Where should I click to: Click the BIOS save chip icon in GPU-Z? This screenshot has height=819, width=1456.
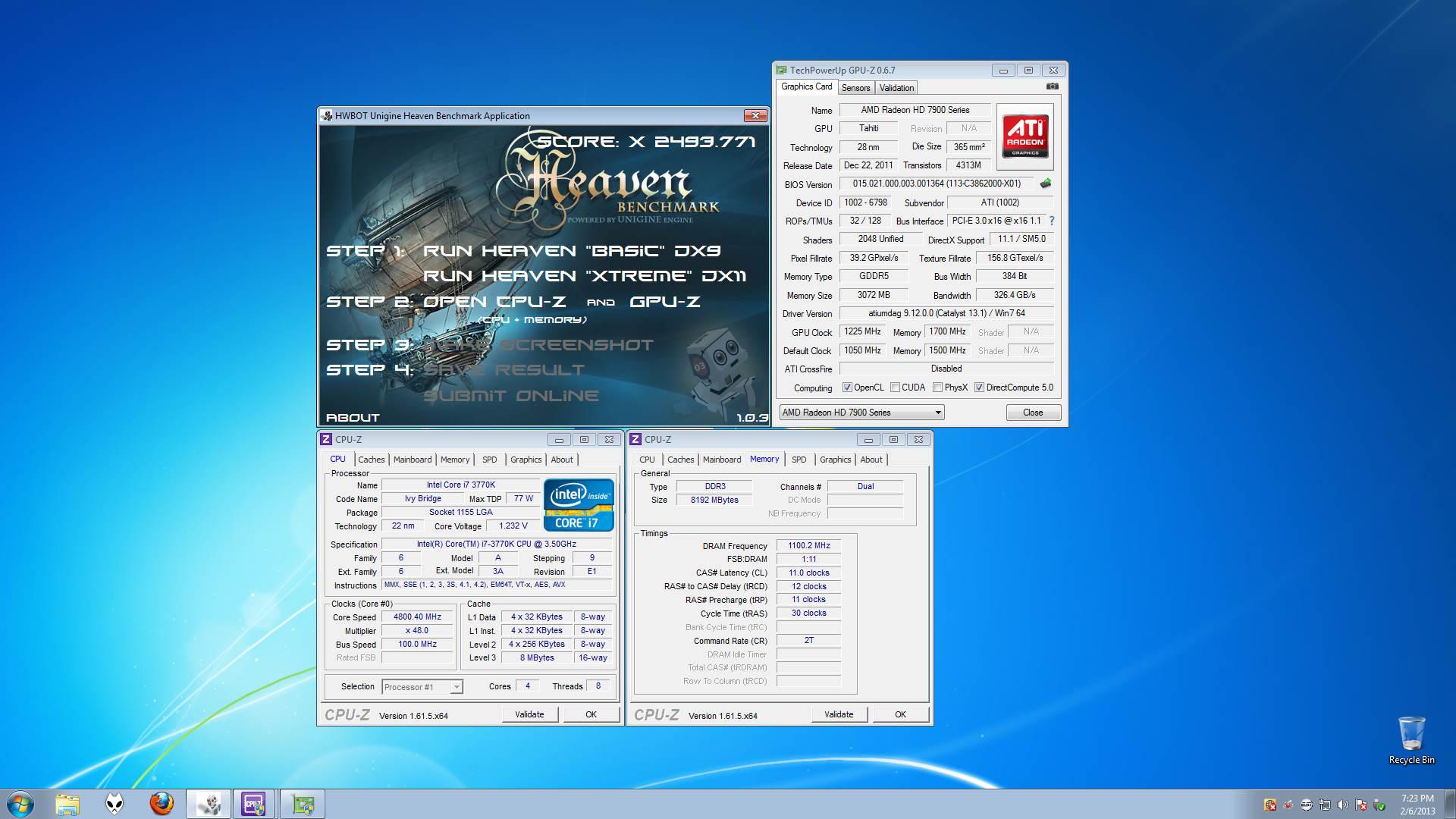[1046, 184]
